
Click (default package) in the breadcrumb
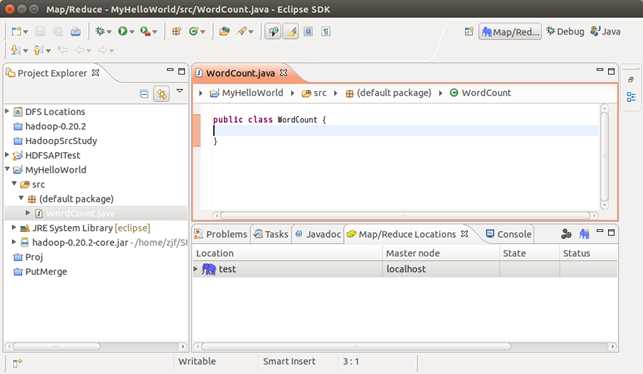pyautogui.click(x=388, y=93)
